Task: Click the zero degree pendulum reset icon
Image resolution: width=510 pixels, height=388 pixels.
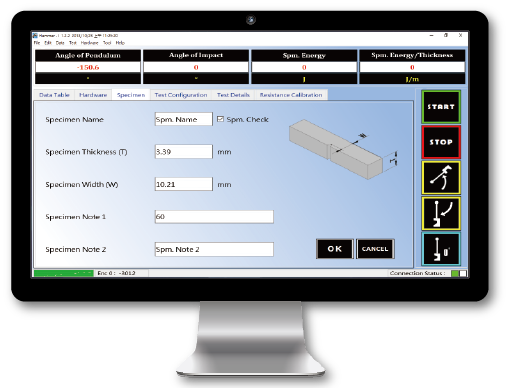Action: click(441, 249)
